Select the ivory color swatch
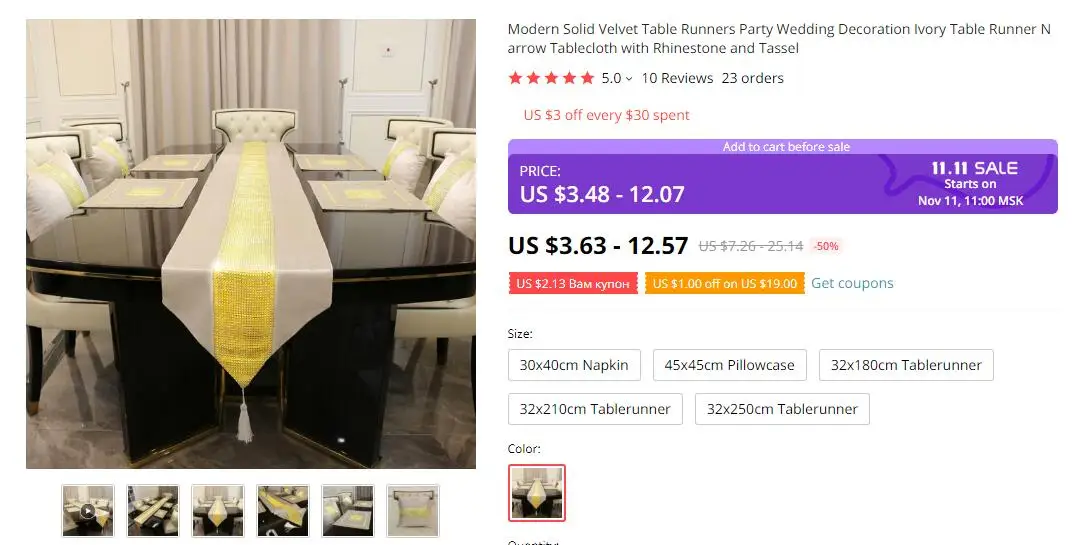 (537, 493)
